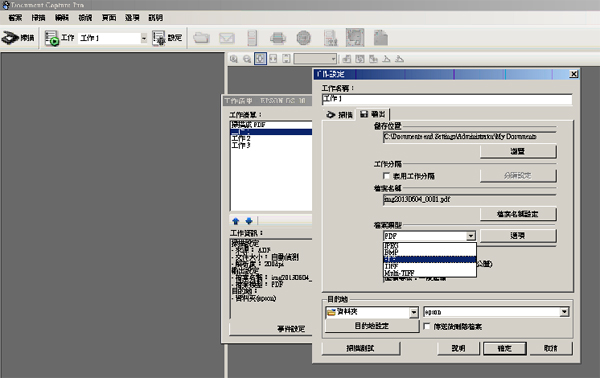The width and height of the screenshot is (600, 378).
Task: Click the fit-width view icon
Action: [x=273, y=59]
